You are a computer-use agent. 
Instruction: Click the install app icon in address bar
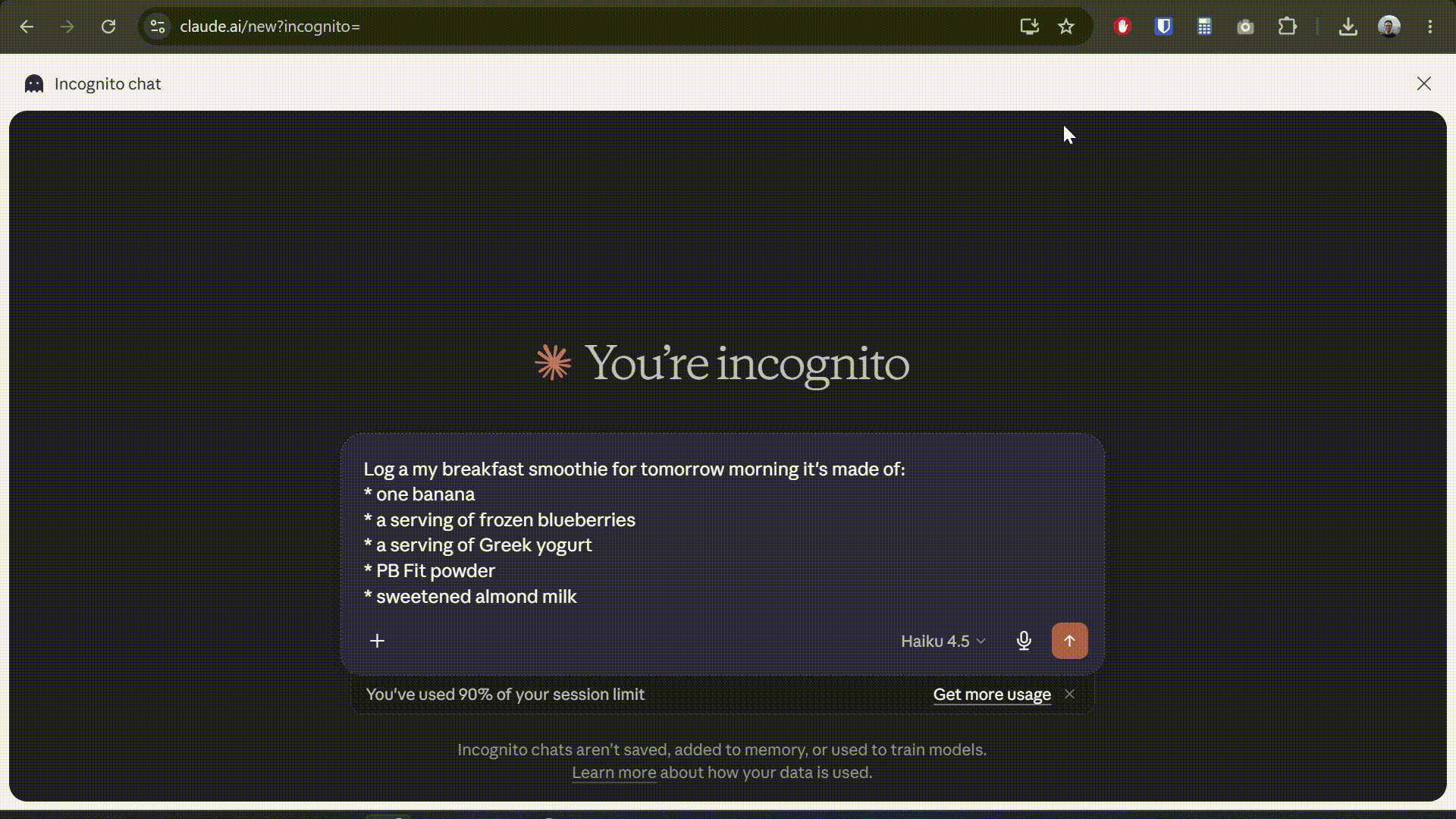[1029, 27]
